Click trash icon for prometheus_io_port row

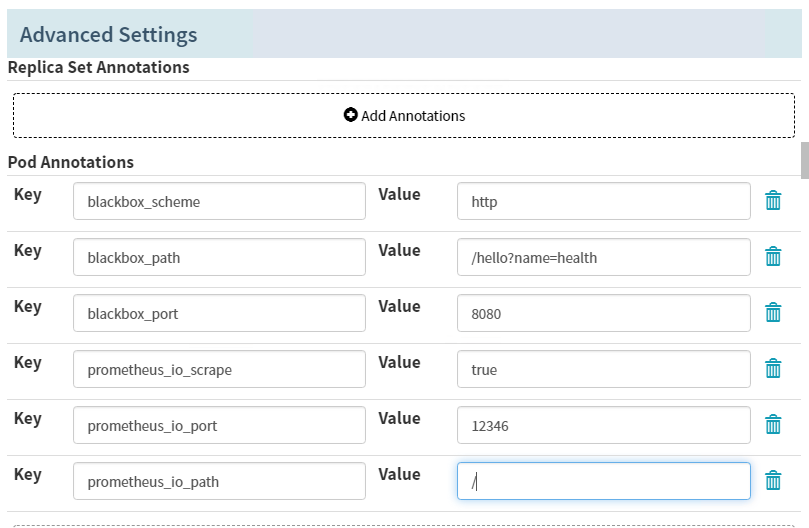coord(773,425)
